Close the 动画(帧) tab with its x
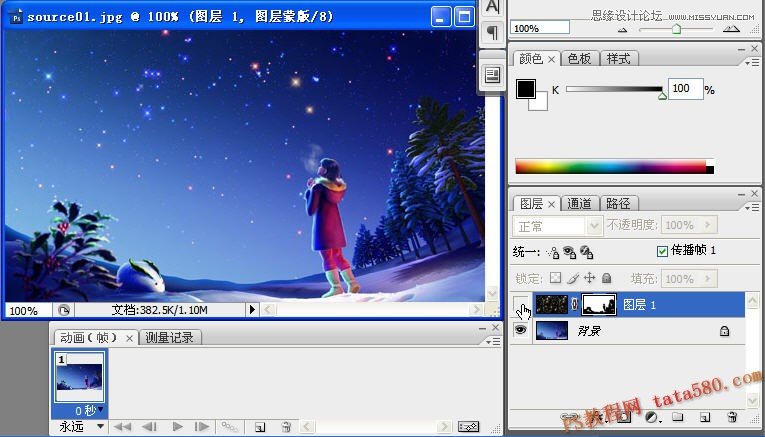The width and height of the screenshot is (765, 437). click(x=129, y=338)
